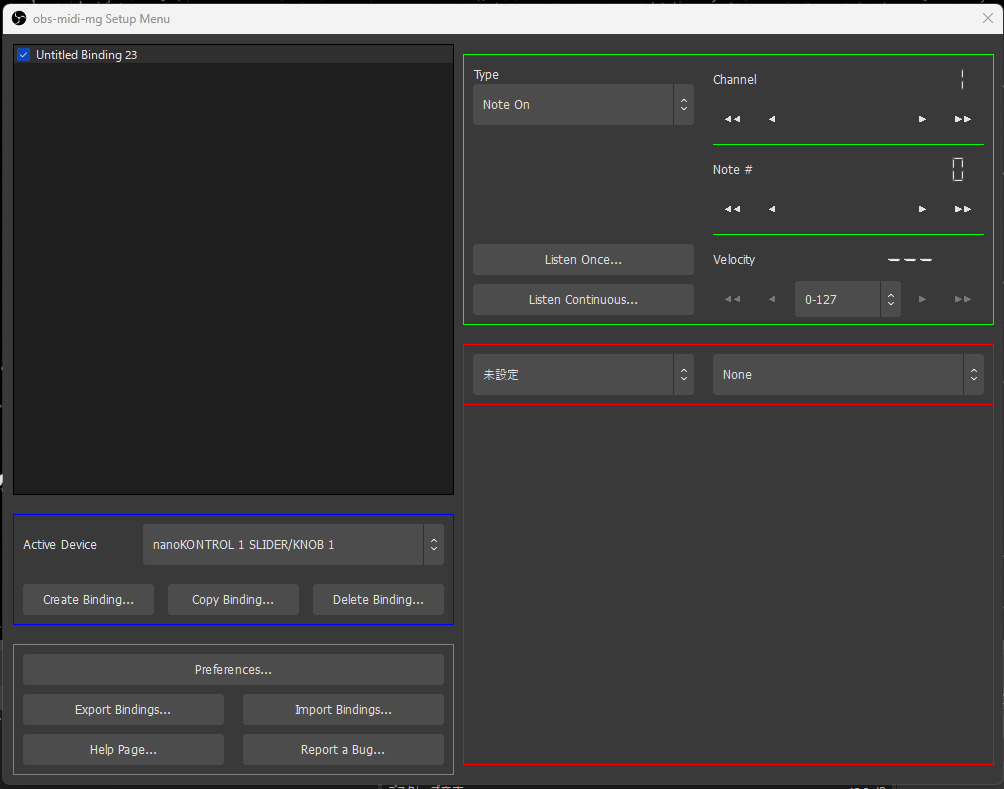Image resolution: width=1004 pixels, height=789 pixels.
Task: Click Create Binding... button
Action: pyautogui.click(x=88, y=600)
